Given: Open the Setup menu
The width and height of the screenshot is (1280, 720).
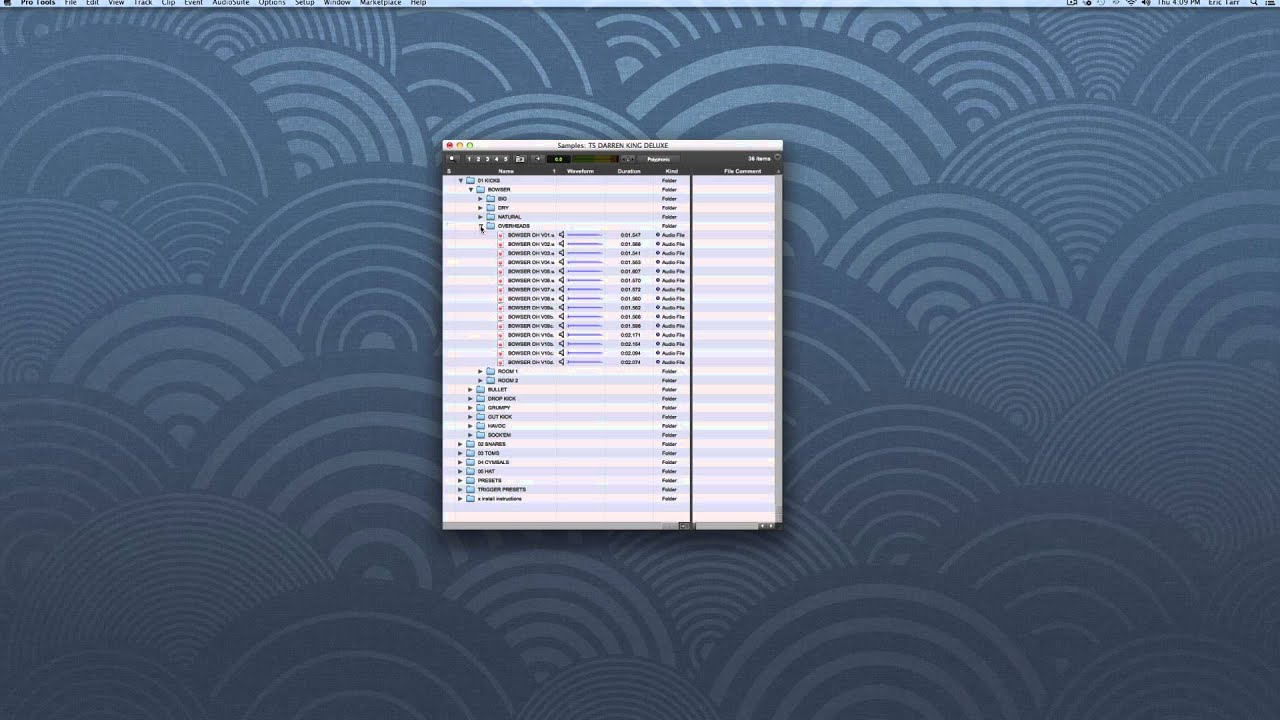Looking at the screenshot, I should point(304,3).
